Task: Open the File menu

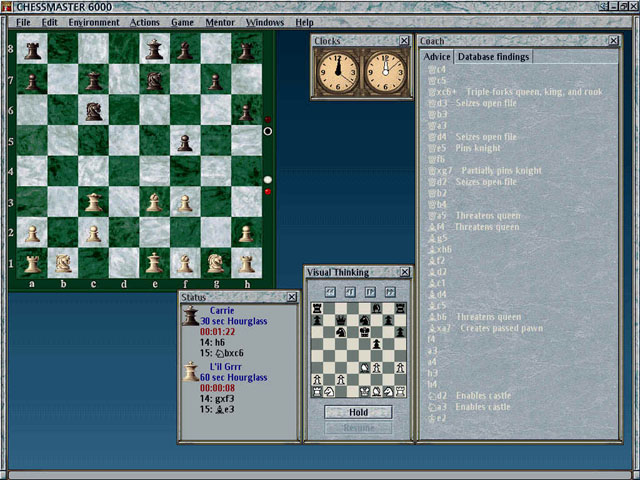Action: point(23,22)
